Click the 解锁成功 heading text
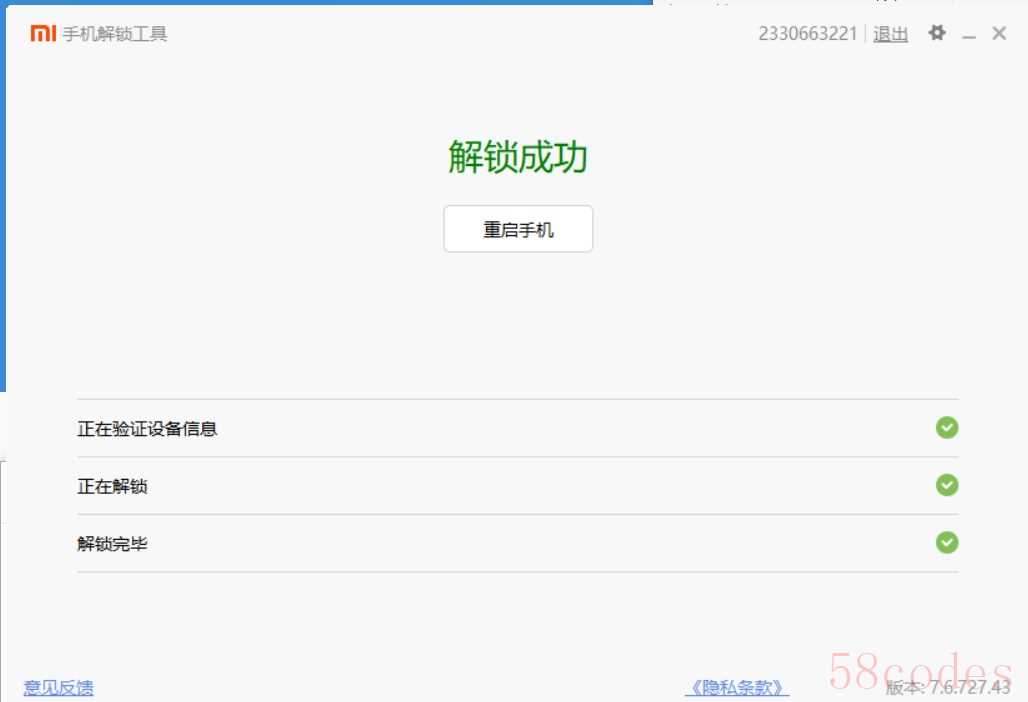1028x702 pixels. [518, 157]
